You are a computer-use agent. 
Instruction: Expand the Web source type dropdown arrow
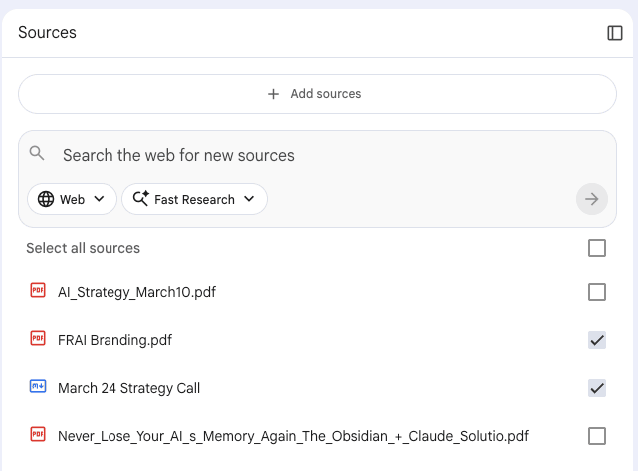click(x=99, y=199)
